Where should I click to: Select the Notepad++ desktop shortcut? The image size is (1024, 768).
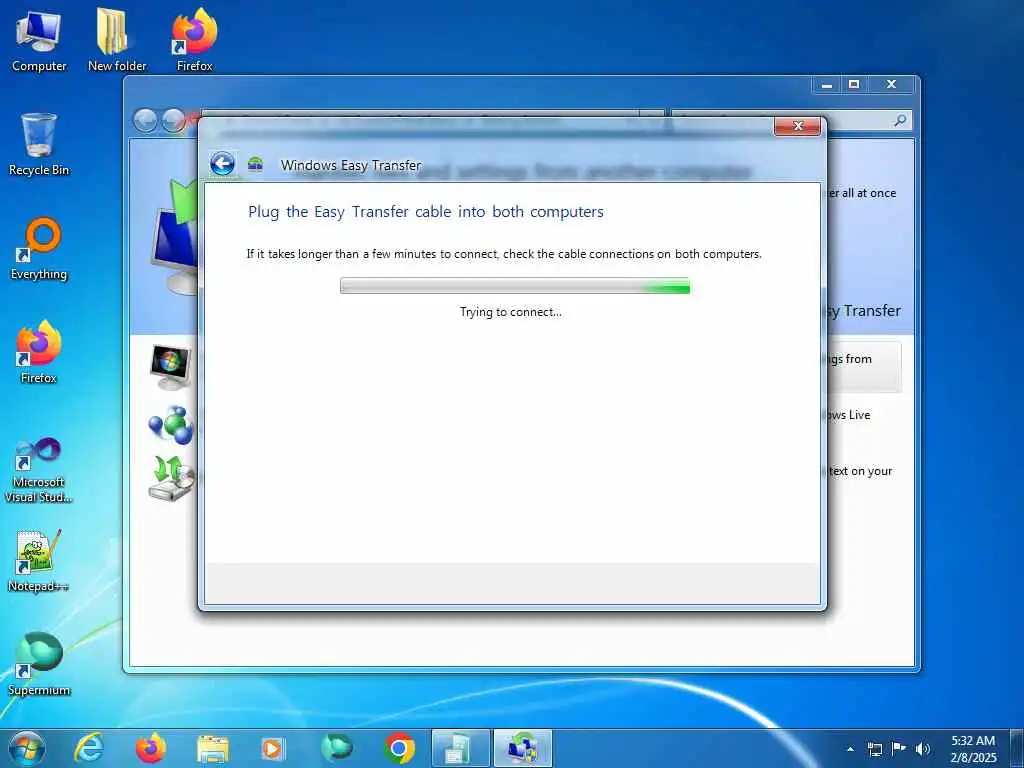click(x=39, y=561)
